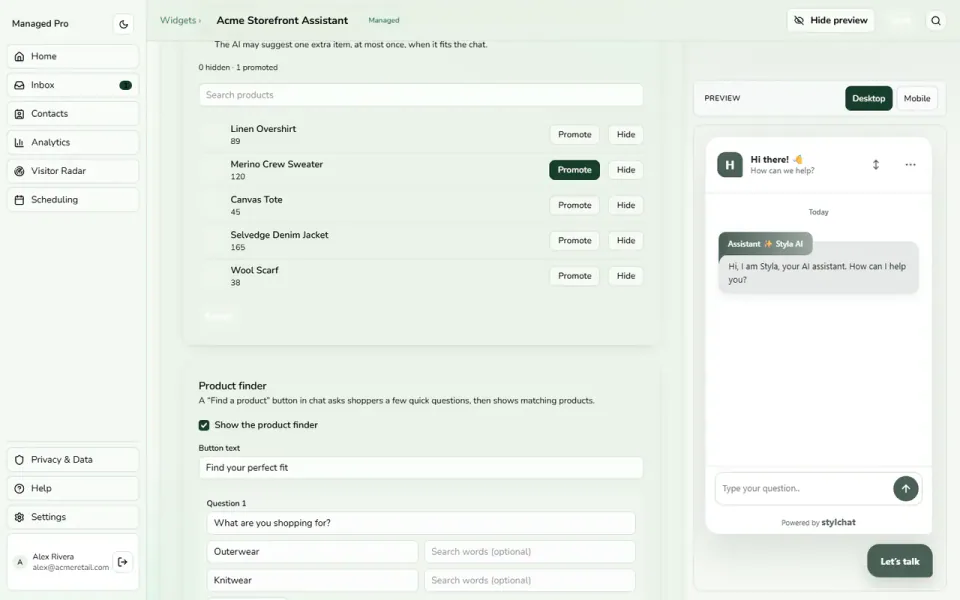Open the Help page
Image resolution: width=960 pixels, height=600 pixels.
(73, 489)
